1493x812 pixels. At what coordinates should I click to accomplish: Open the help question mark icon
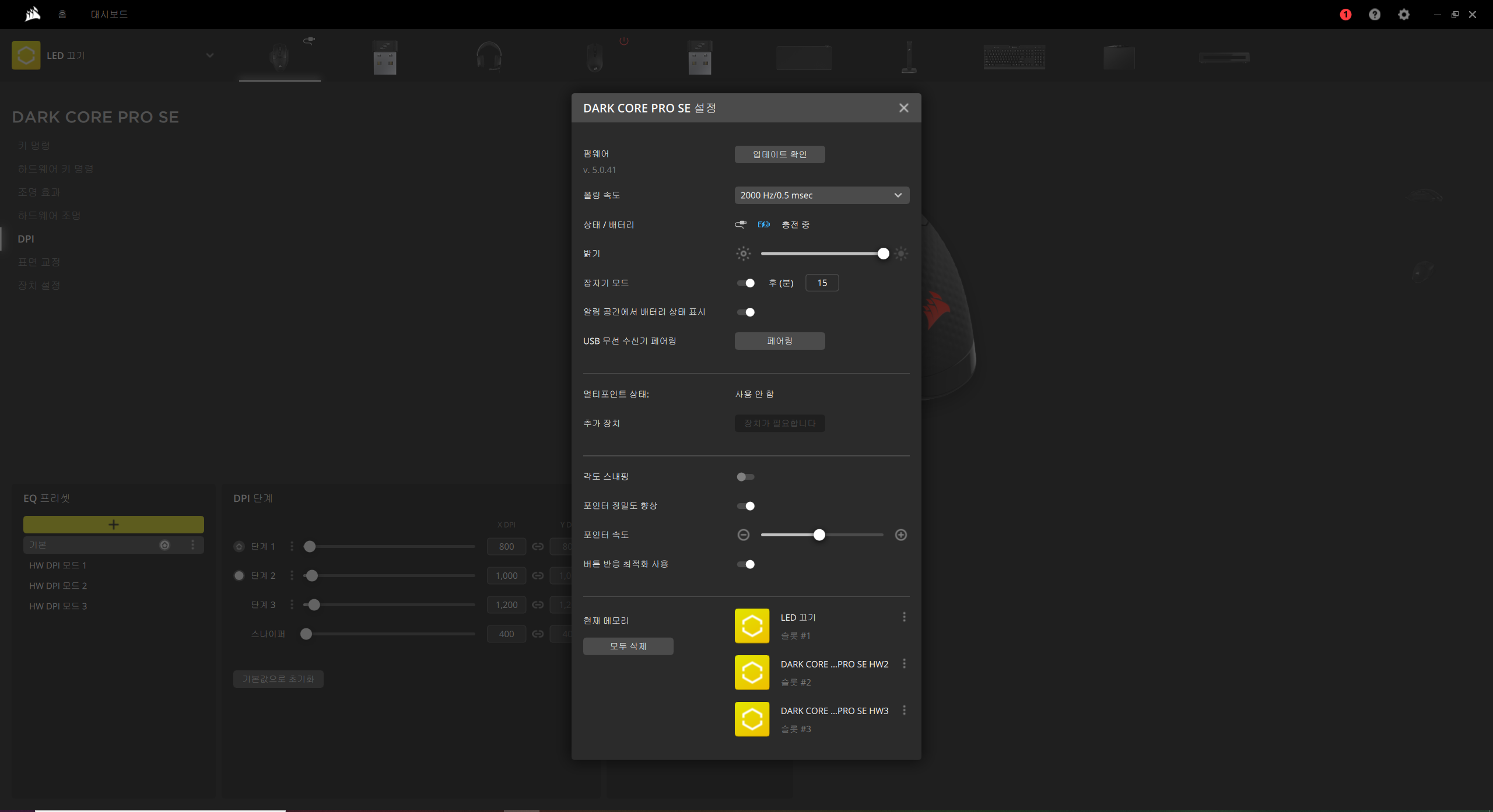point(1375,15)
